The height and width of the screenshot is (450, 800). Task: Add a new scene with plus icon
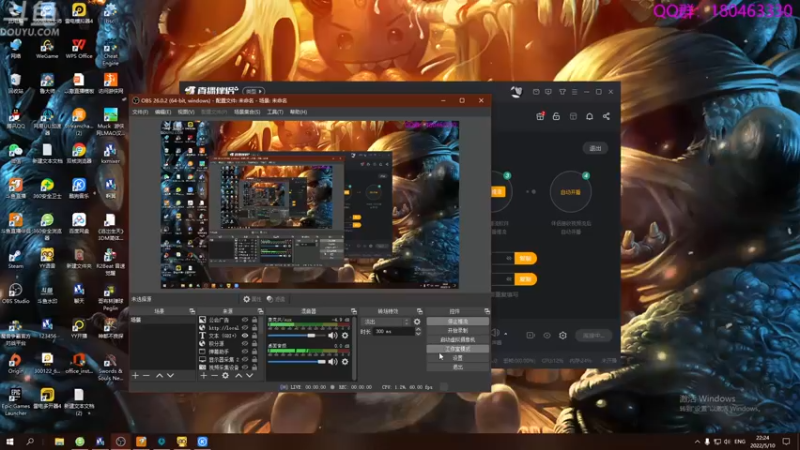(135, 376)
